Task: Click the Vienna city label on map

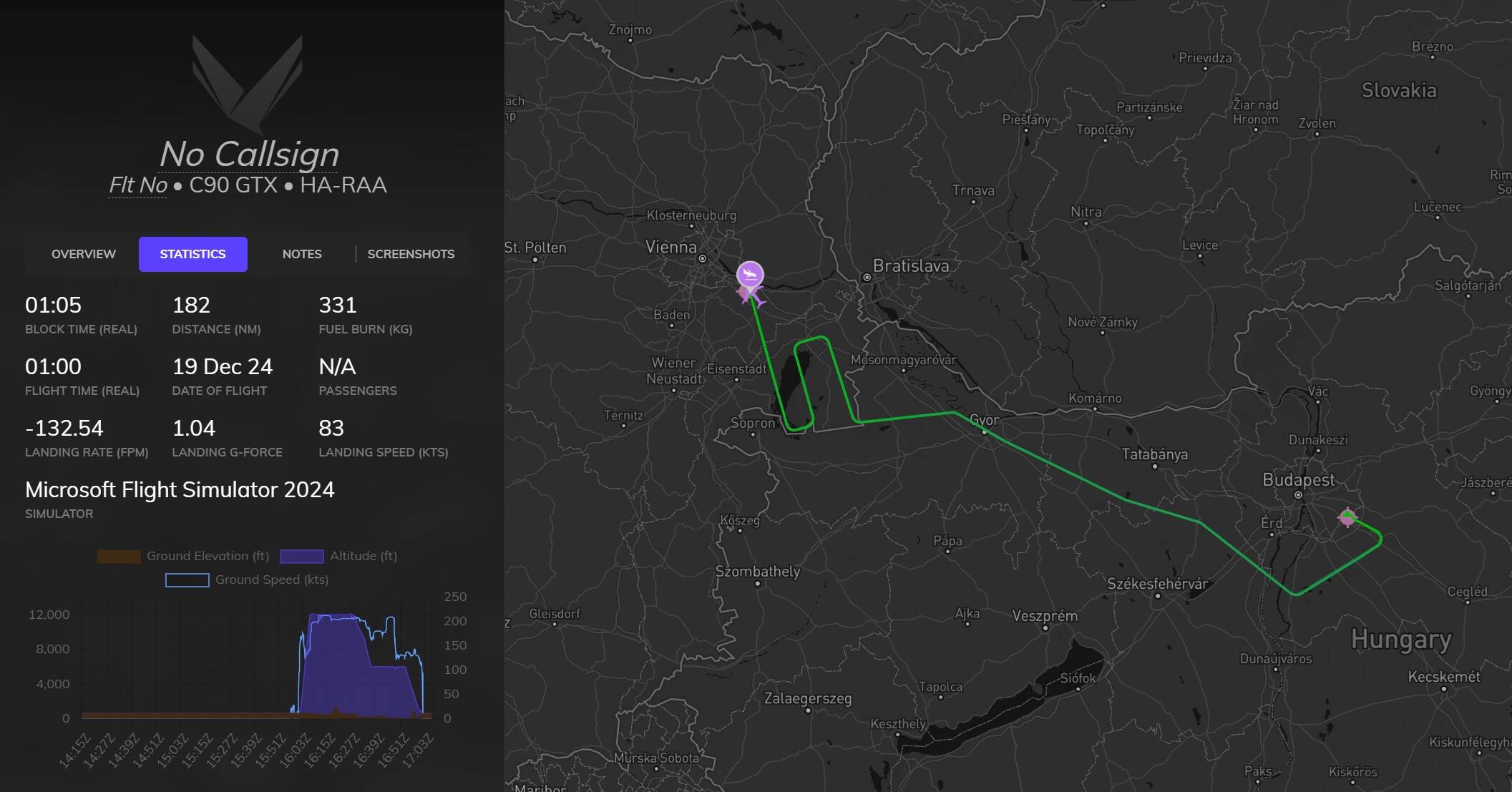Action: 671,248
